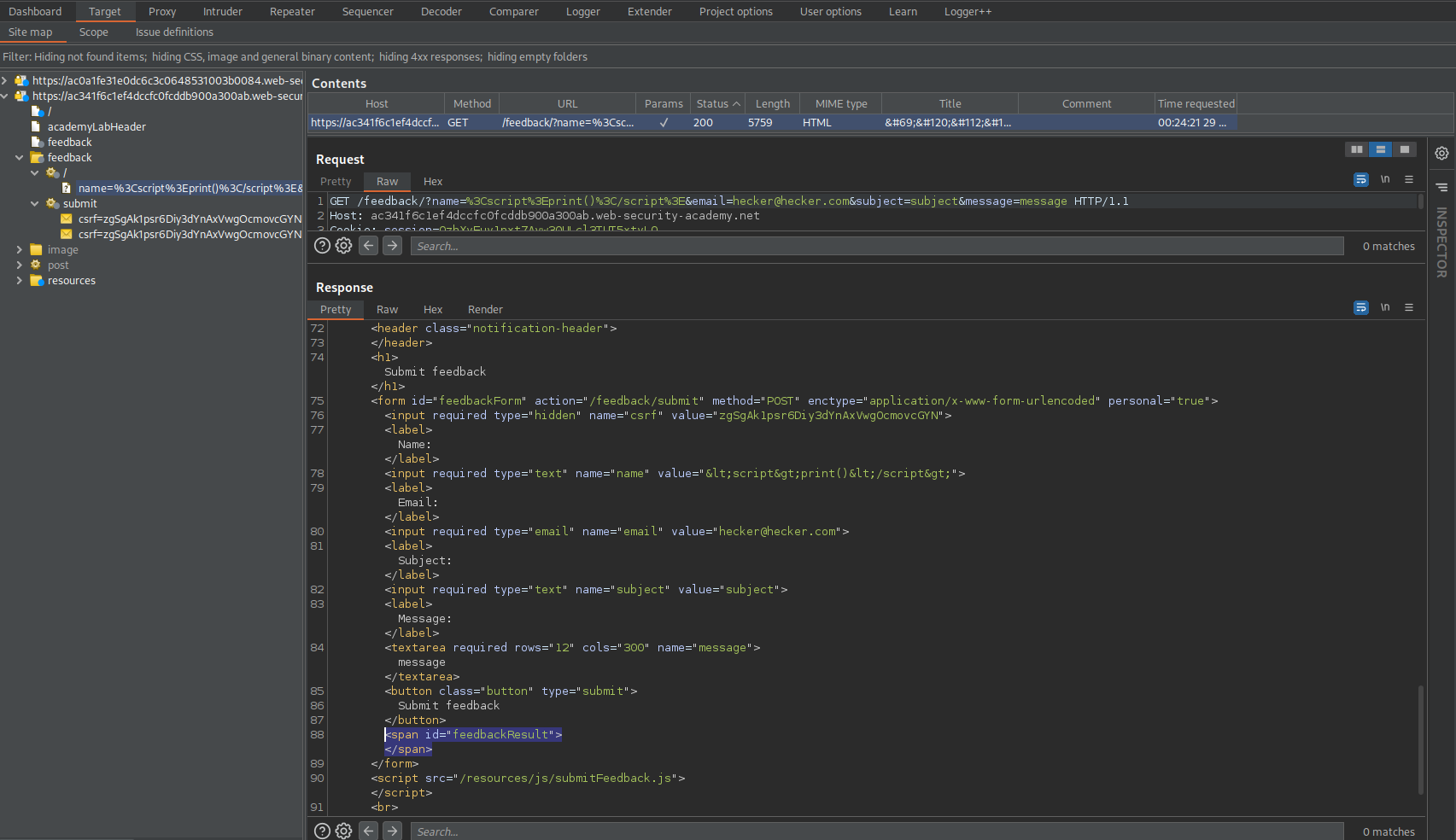
Task: Open Inspector settings gear icon
Action: click(x=1441, y=153)
